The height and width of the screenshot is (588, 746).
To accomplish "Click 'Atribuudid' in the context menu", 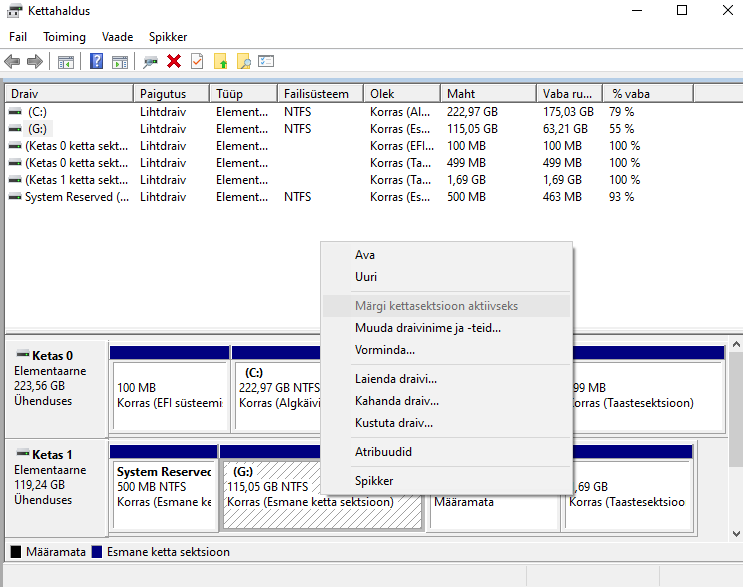I will [383, 452].
